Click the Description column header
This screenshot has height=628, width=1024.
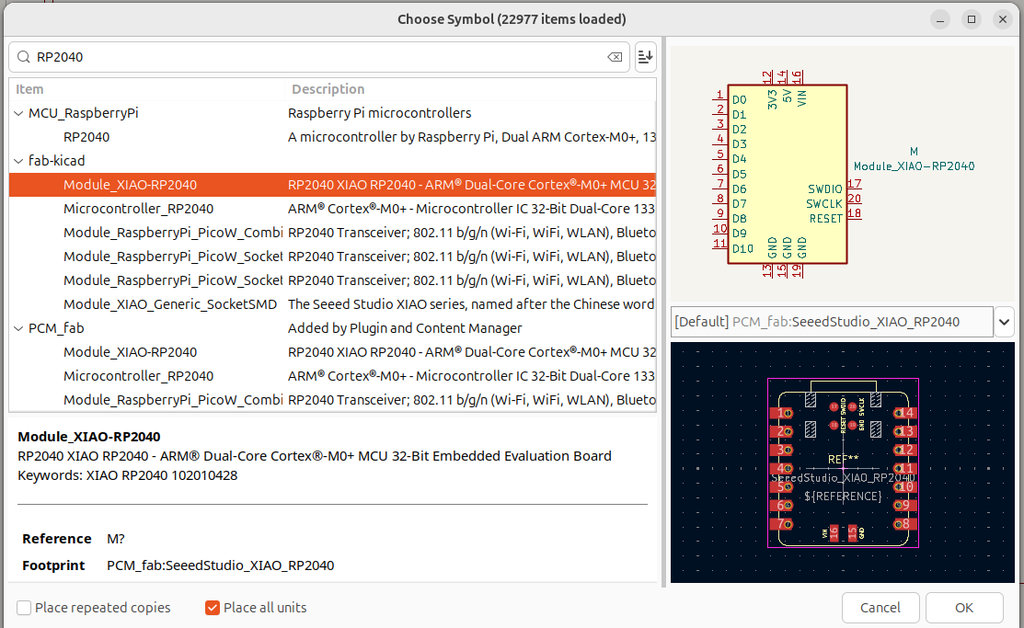click(x=328, y=89)
